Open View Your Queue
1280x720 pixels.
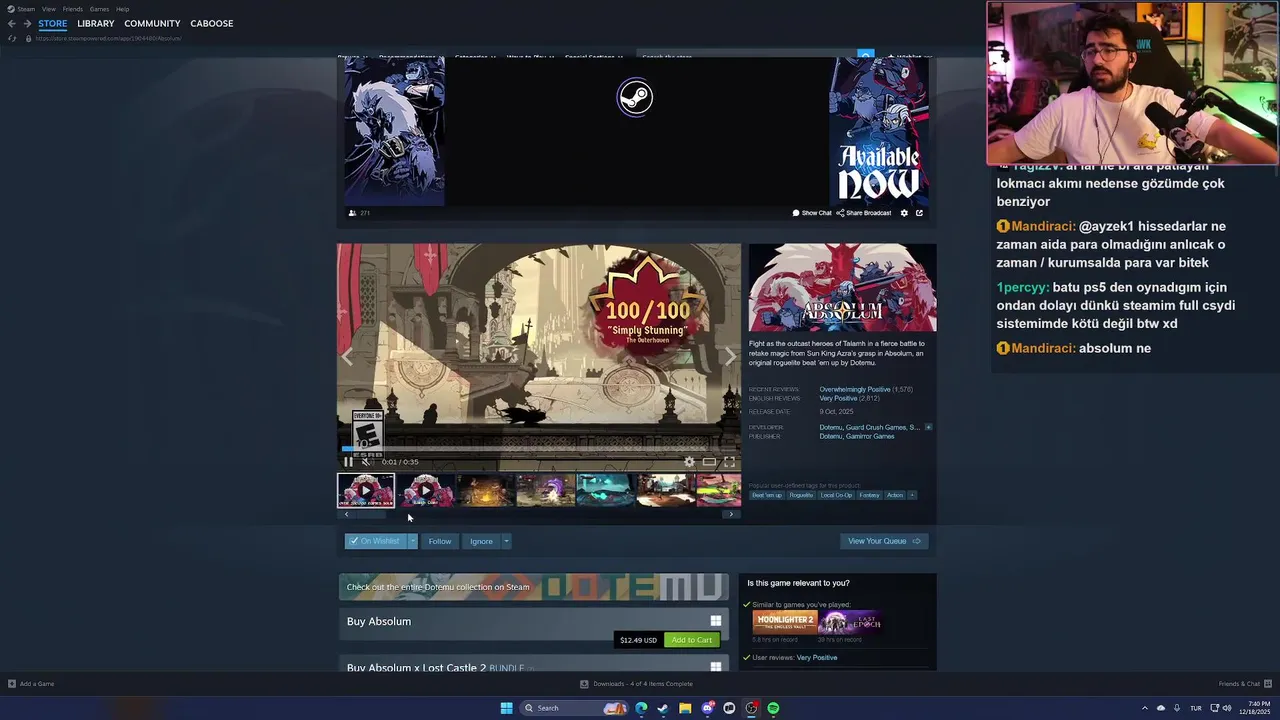coord(884,541)
